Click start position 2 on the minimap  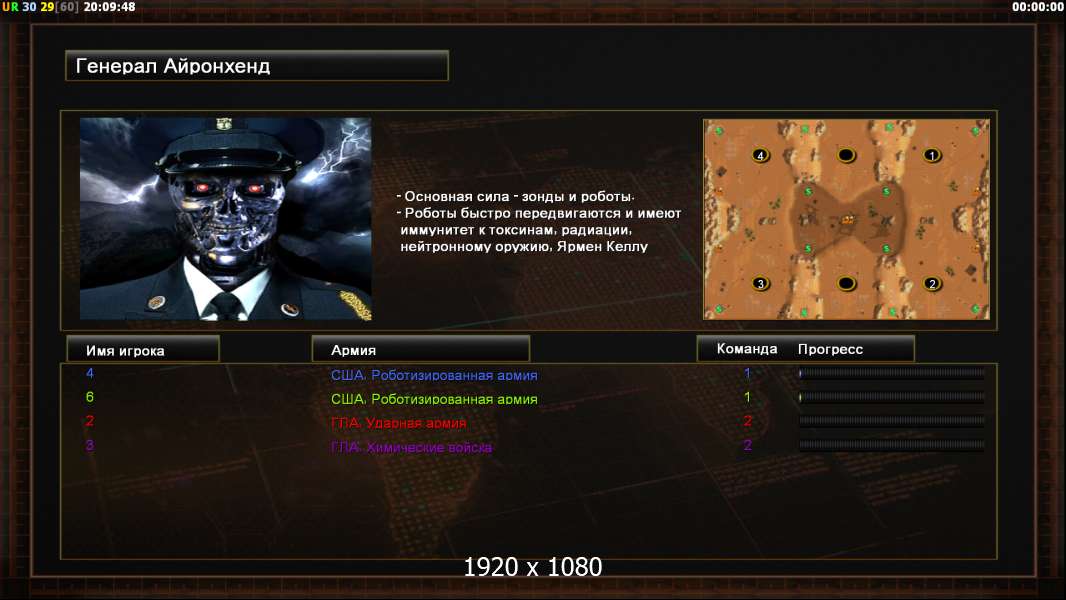[932, 283]
